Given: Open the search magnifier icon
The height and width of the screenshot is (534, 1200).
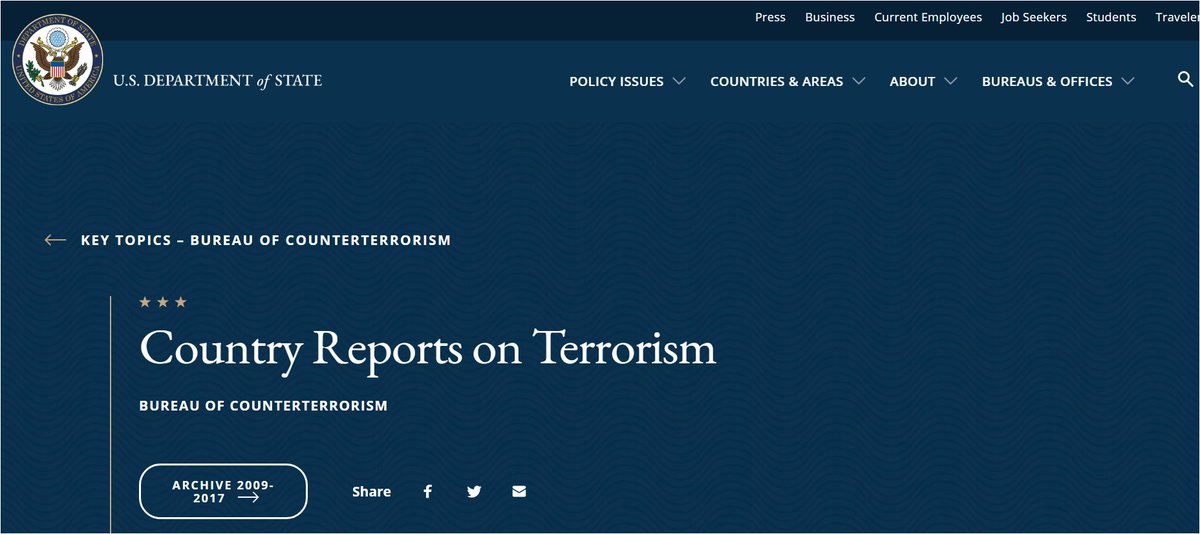Looking at the screenshot, I should coord(1186,80).
